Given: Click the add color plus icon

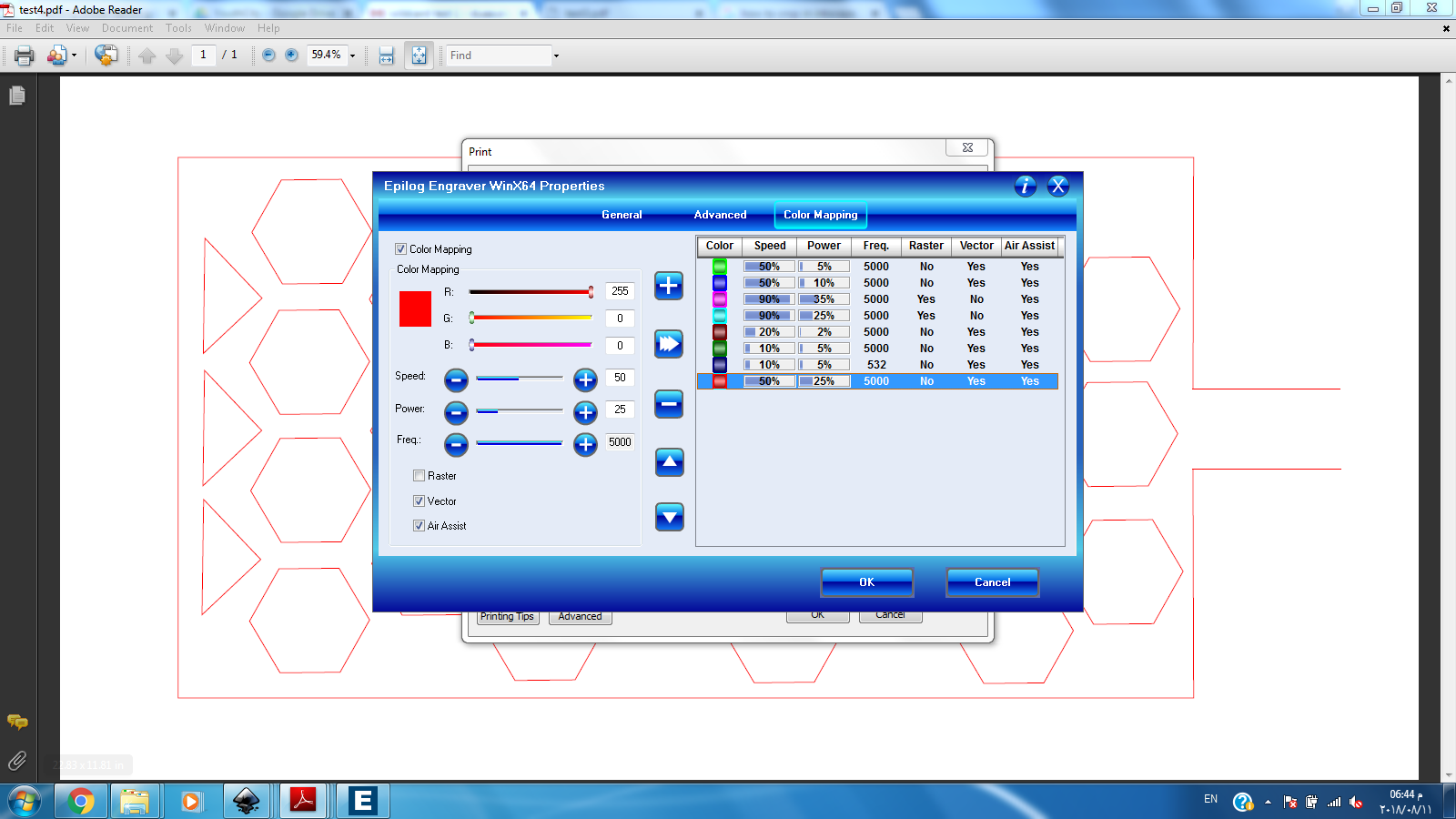Looking at the screenshot, I should coord(669,286).
